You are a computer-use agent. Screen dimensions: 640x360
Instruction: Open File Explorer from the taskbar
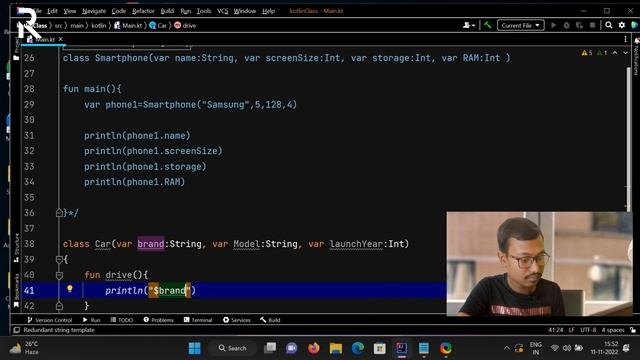[336, 348]
